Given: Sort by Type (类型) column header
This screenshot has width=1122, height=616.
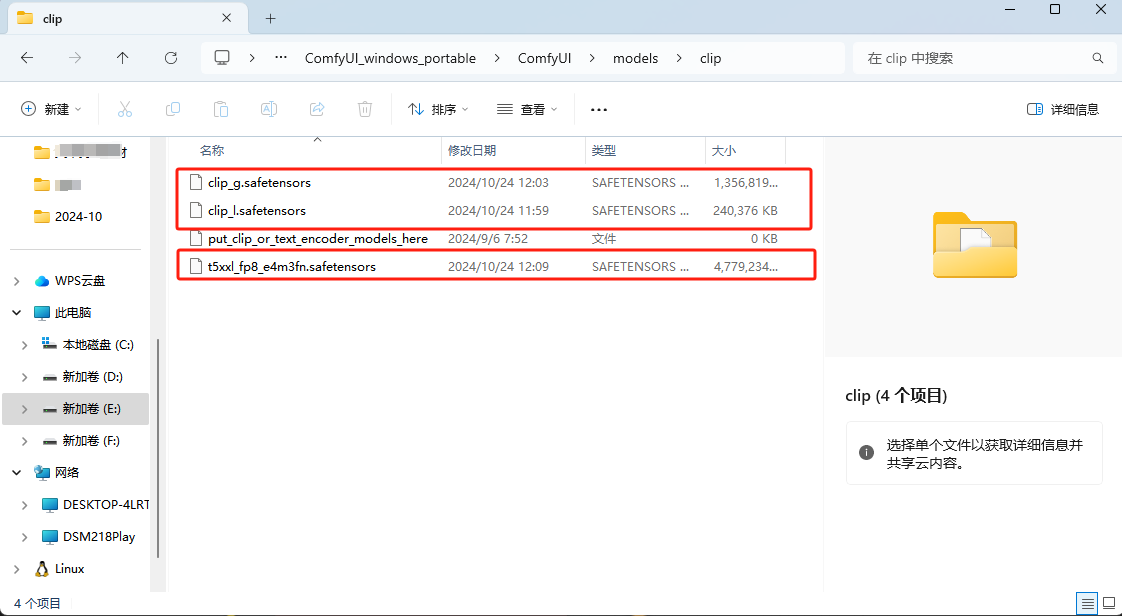Looking at the screenshot, I should coord(604,151).
